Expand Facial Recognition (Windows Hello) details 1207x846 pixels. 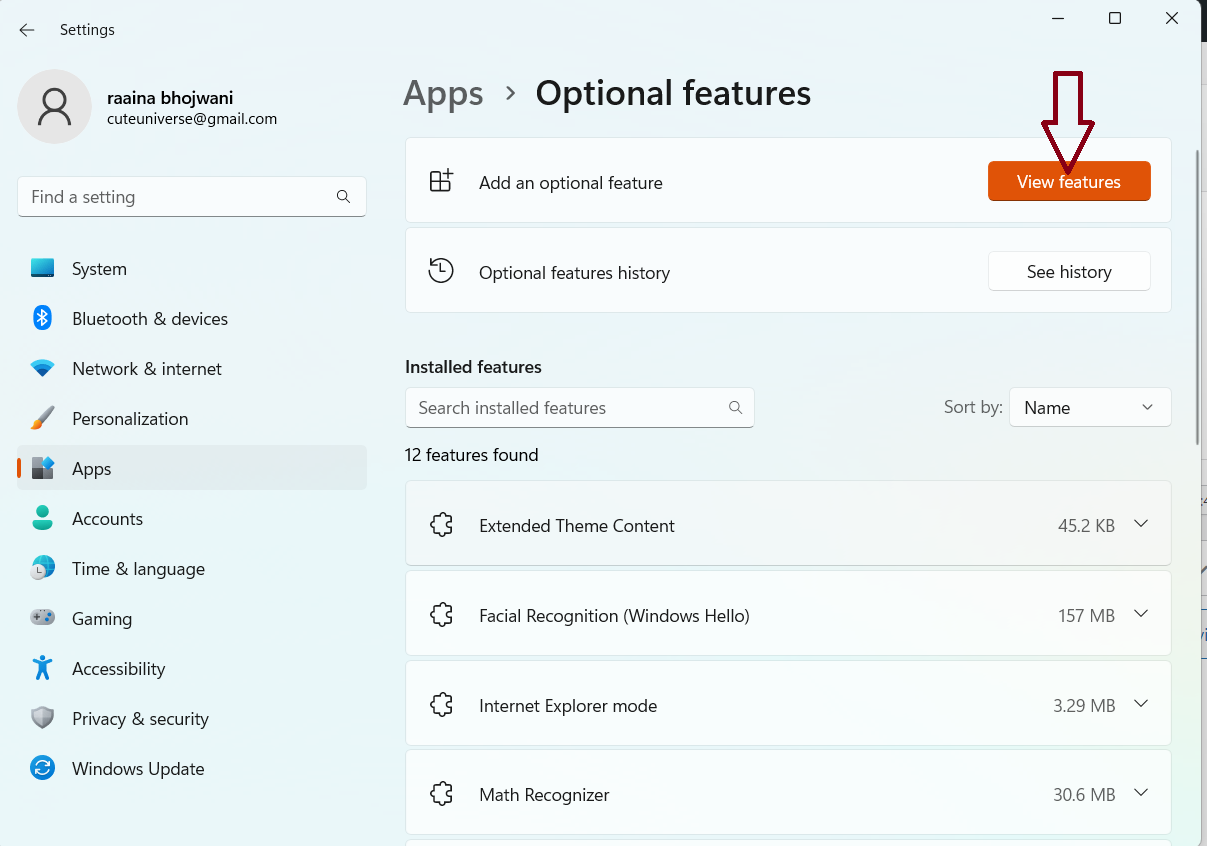click(1141, 615)
